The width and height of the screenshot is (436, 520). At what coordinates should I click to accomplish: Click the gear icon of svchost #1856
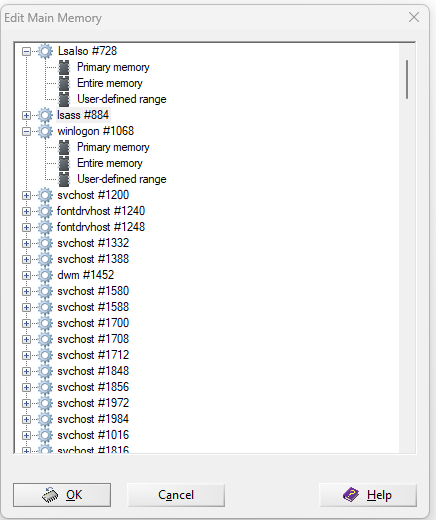tap(45, 387)
